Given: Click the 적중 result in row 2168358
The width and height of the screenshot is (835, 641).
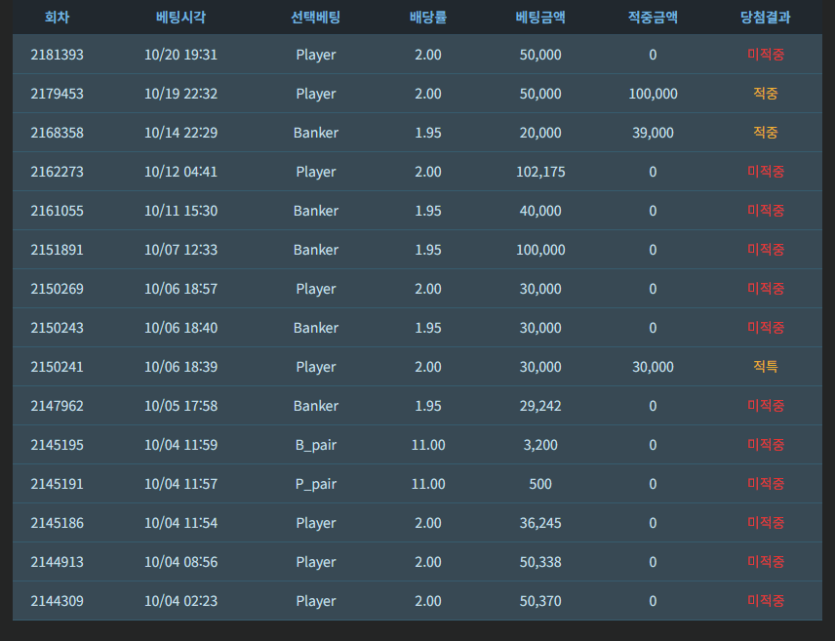Looking at the screenshot, I should (765, 133).
